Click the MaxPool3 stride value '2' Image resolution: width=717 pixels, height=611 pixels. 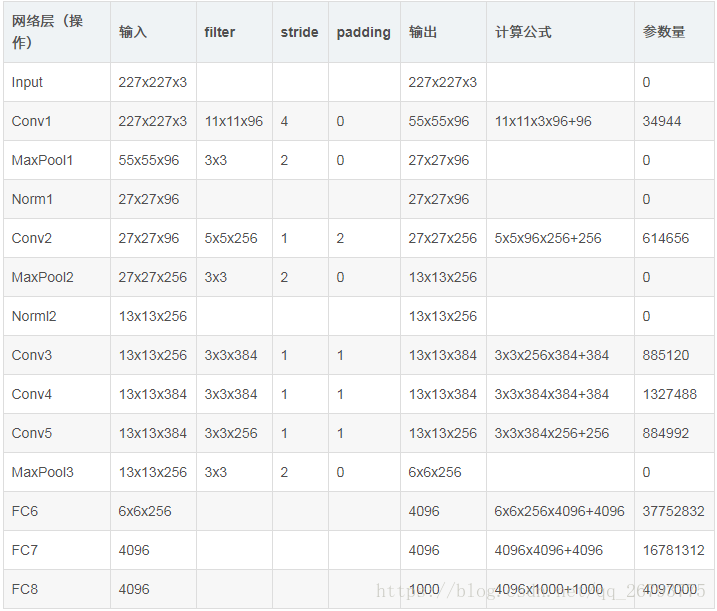coord(284,472)
